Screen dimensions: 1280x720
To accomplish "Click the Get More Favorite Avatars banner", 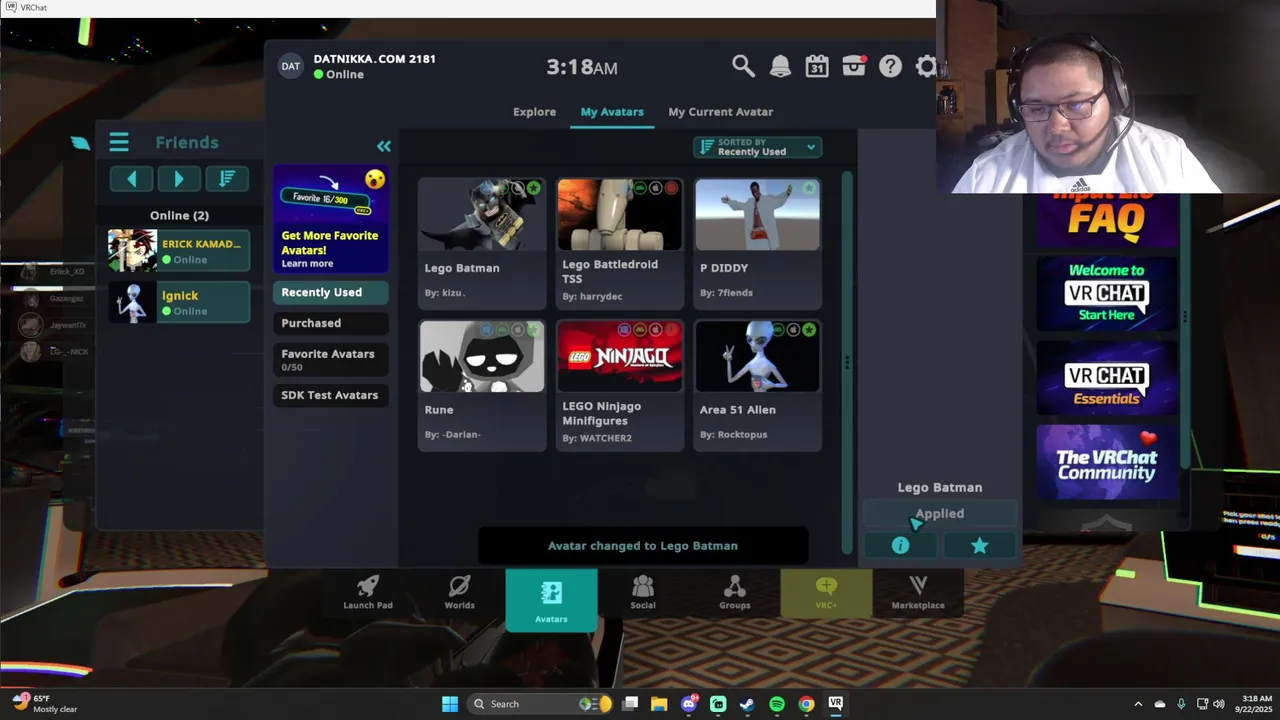I will click(x=331, y=219).
